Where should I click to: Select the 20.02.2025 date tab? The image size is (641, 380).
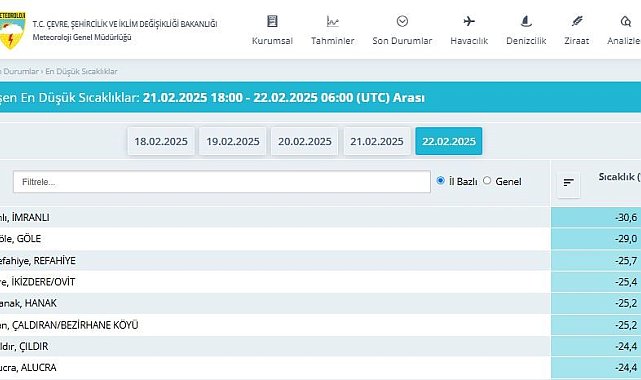[305, 141]
